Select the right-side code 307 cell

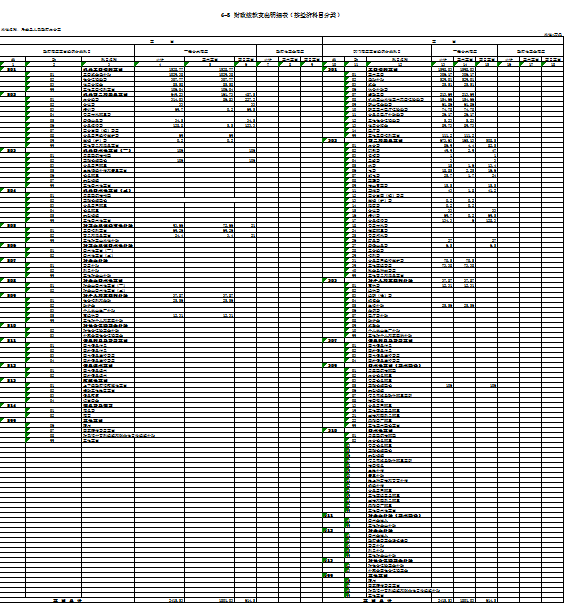pos(333,341)
